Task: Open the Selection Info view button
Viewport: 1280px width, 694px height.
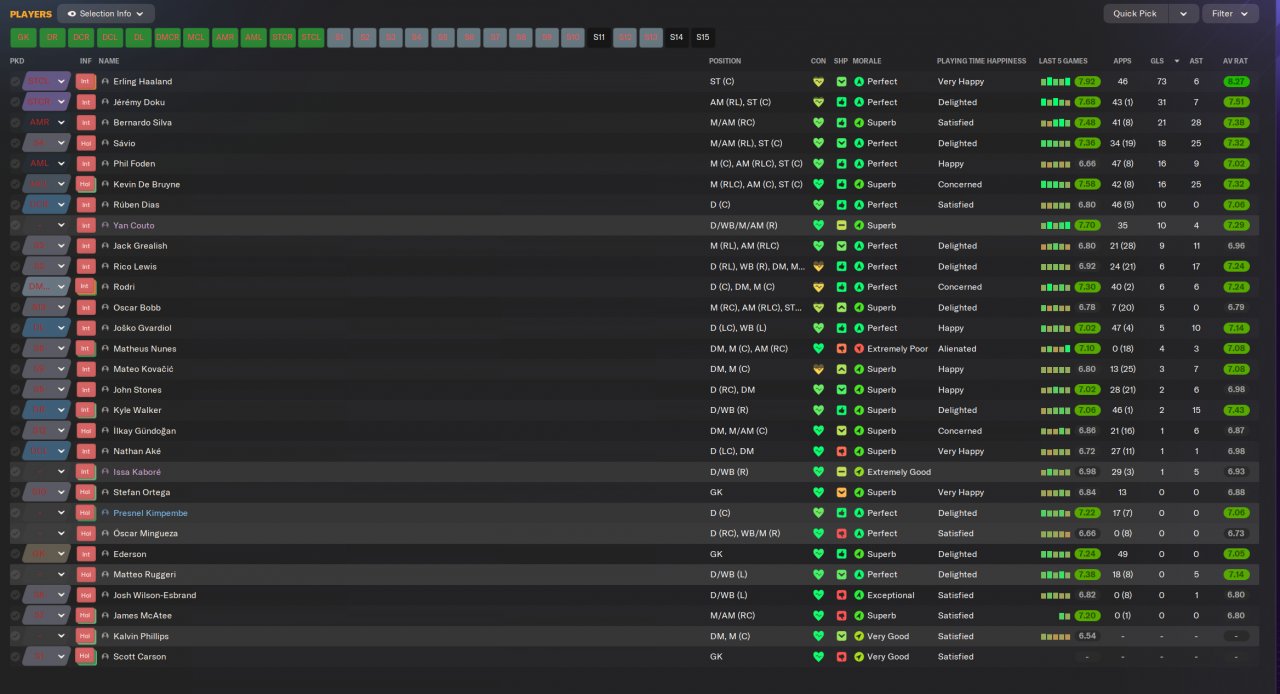Action: coord(106,14)
